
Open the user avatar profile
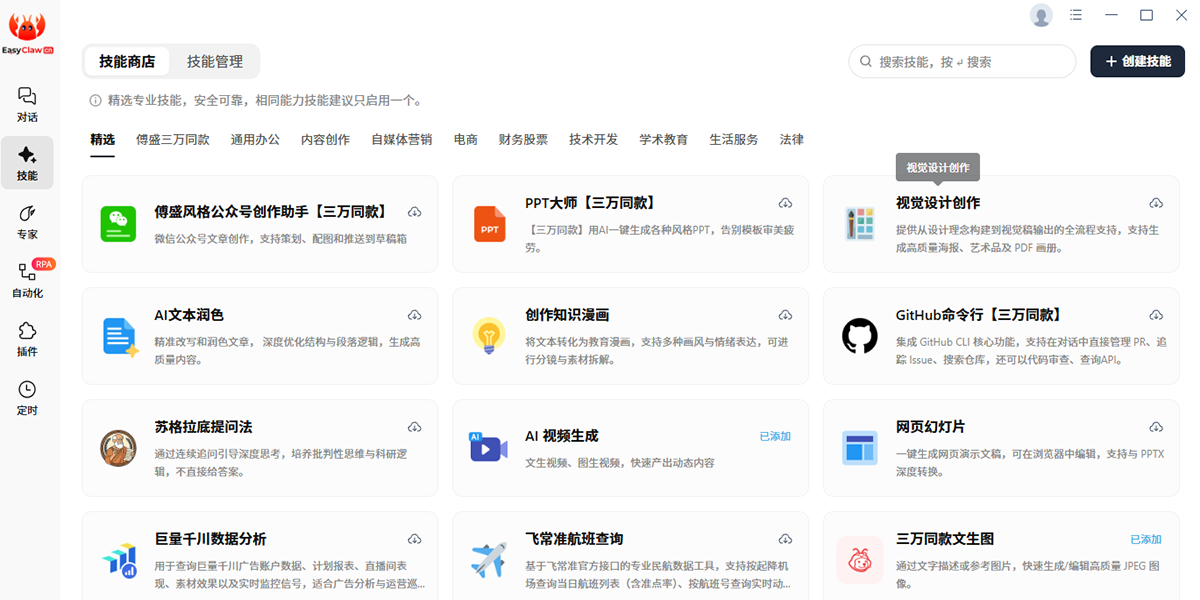1041,15
